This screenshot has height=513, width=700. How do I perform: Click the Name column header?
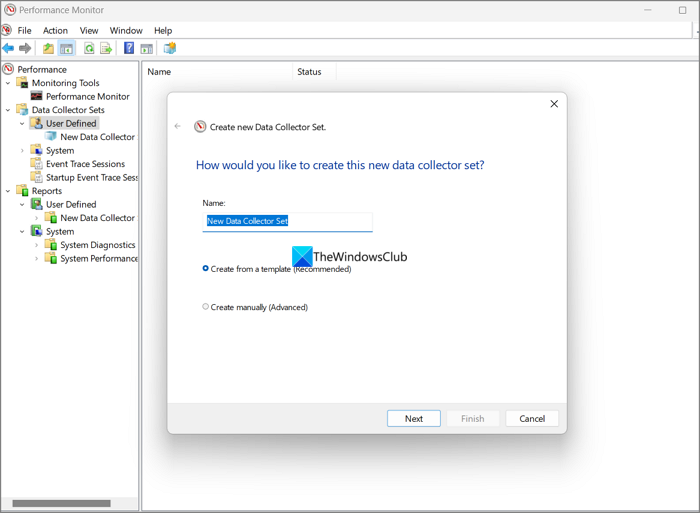point(217,71)
